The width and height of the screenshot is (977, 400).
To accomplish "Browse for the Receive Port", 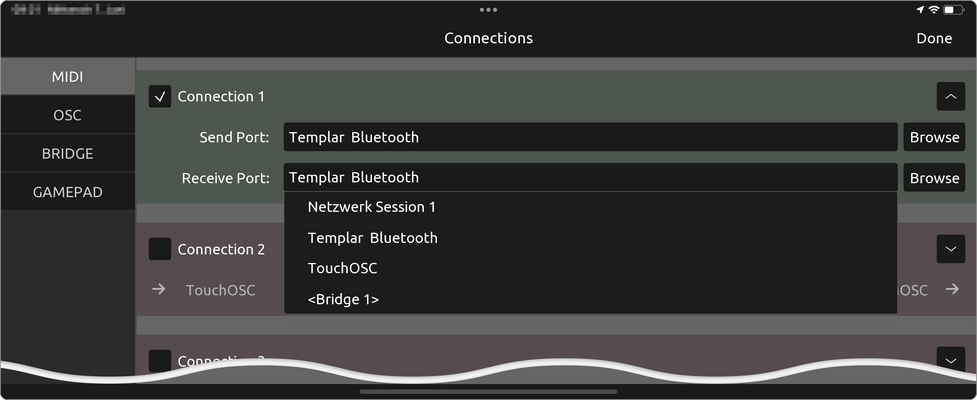I will point(934,178).
